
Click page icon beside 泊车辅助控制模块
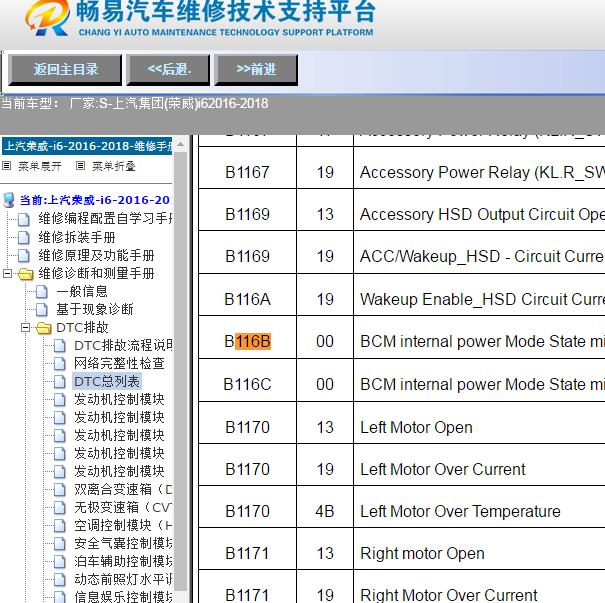[60, 562]
